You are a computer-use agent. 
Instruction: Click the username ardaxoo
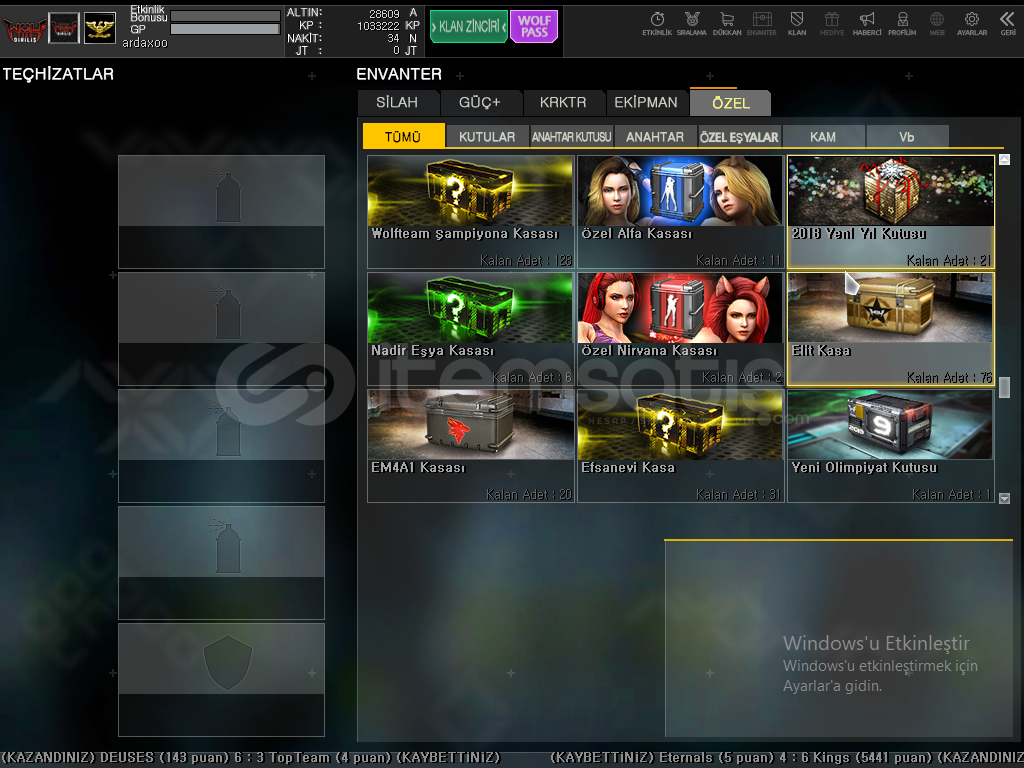coord(145,43)
